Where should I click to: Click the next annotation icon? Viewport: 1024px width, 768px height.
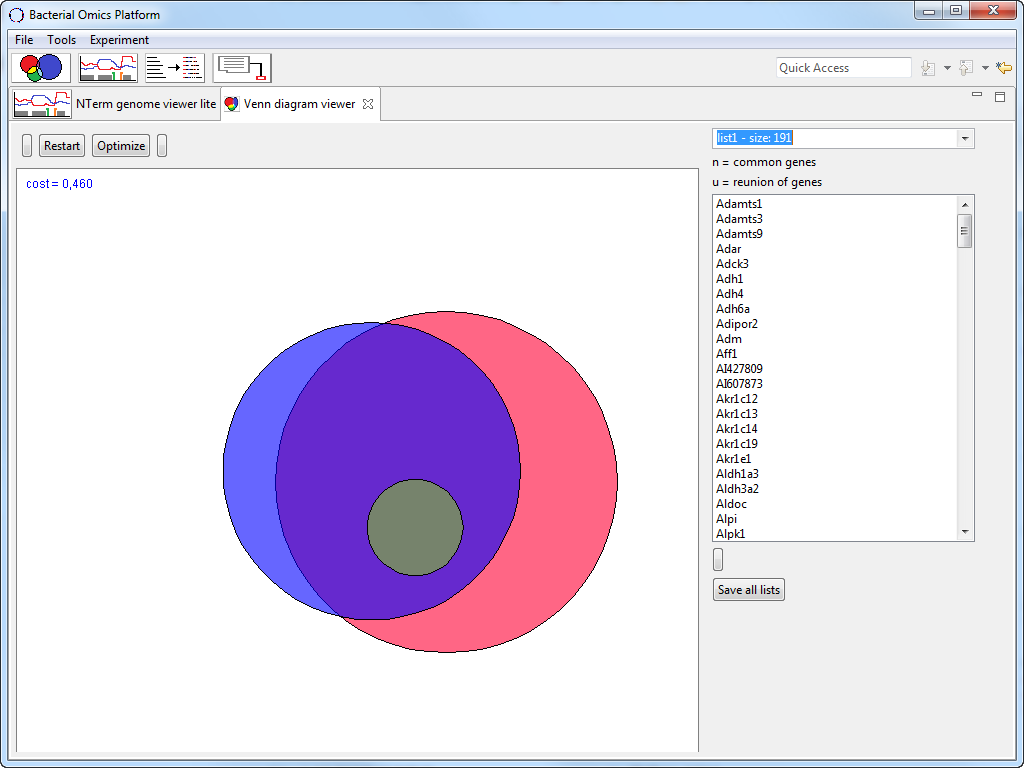pos(928,68)
